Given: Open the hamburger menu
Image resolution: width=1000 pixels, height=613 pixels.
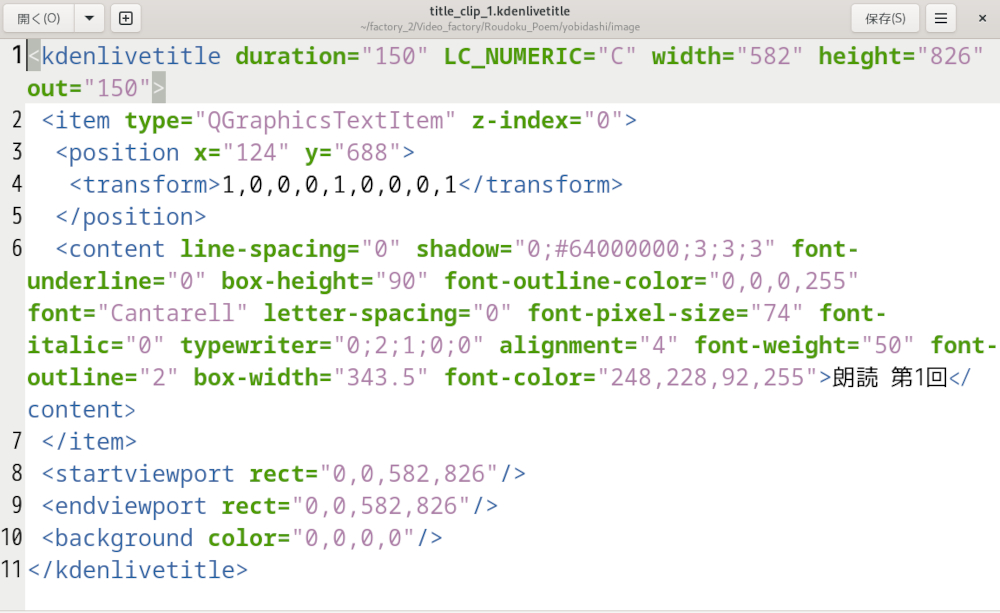Looking at the screenshot, I should [940, 18].
